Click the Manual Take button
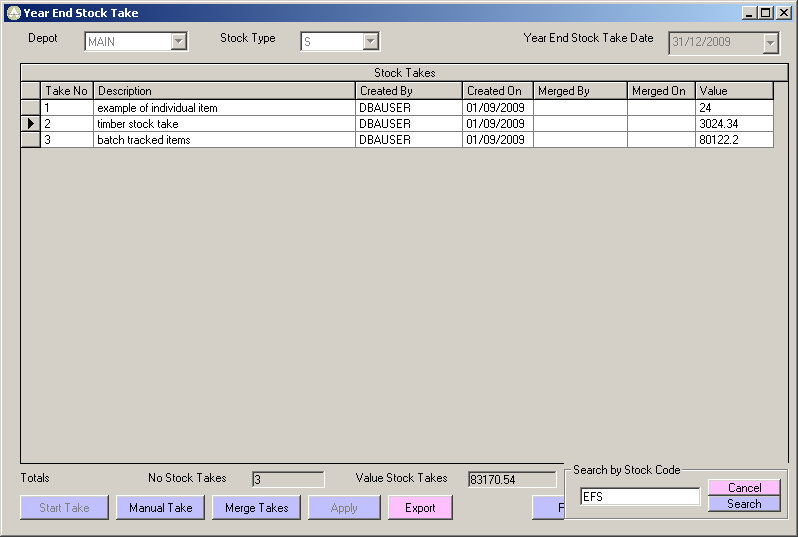Screen dimensions: 798x537 160,507
